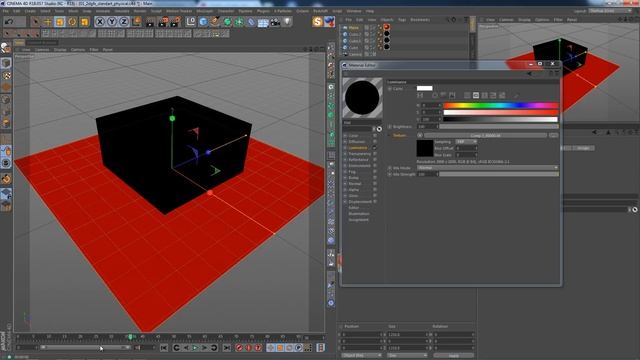Click the green Subdivision Surface generator icon
This screenshot has height=360, width=640.
pyautogui.click(x=227, y=22)
